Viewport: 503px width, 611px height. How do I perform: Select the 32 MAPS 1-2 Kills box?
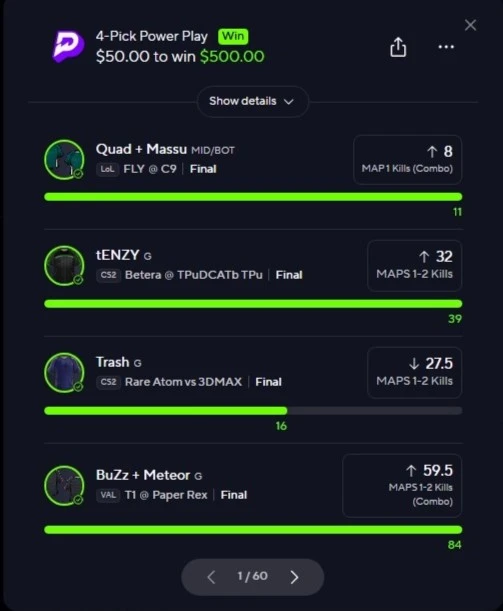415,266
